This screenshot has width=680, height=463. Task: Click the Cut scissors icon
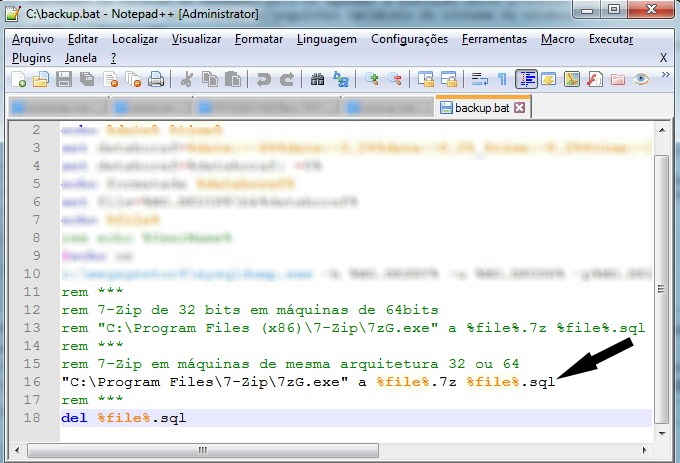187,79
